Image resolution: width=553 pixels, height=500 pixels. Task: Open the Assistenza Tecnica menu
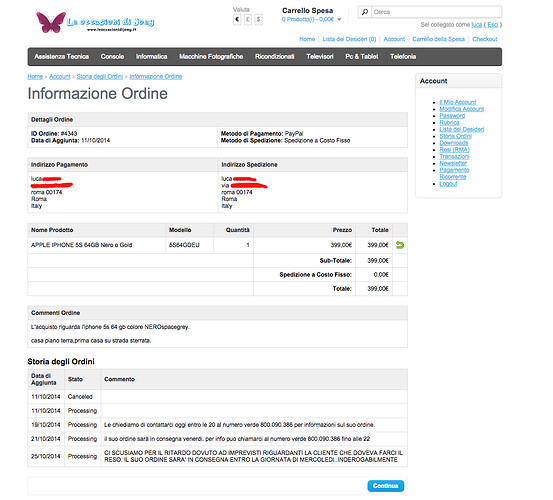(x=62, y=56)
